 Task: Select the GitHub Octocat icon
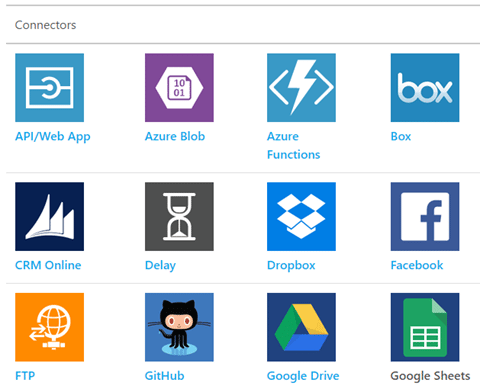[179, 327]
